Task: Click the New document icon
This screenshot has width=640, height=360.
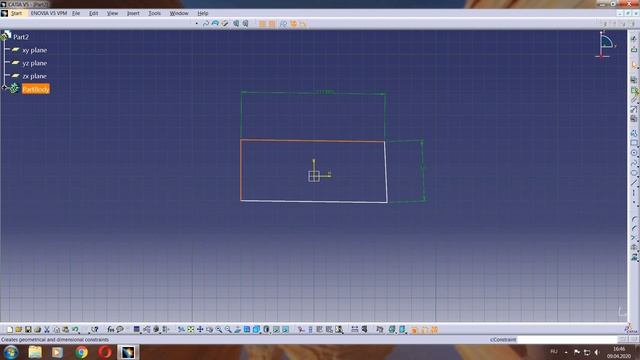Action: tap(10, 329)
